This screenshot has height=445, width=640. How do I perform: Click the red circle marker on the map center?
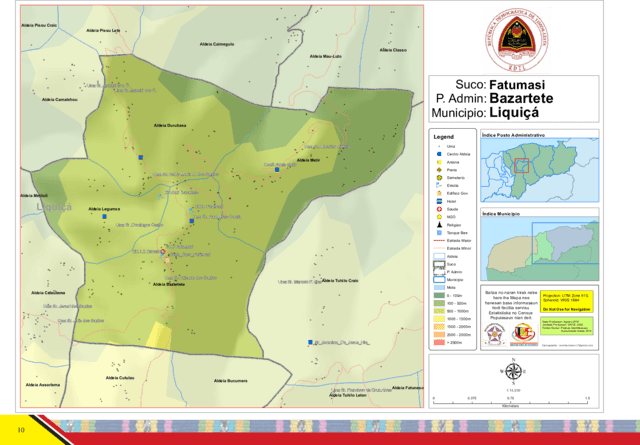164,253
